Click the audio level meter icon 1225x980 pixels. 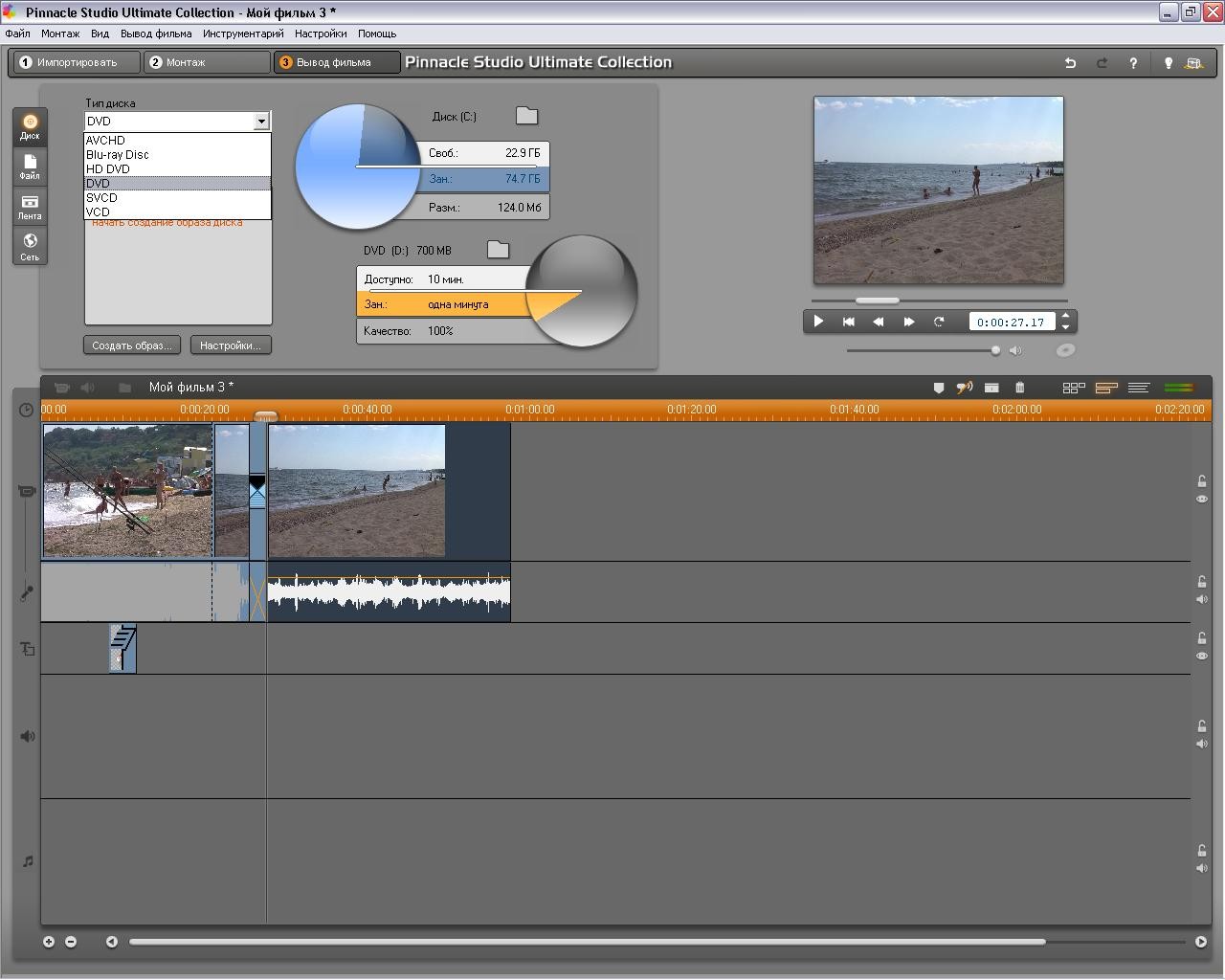click(1180, 388)
